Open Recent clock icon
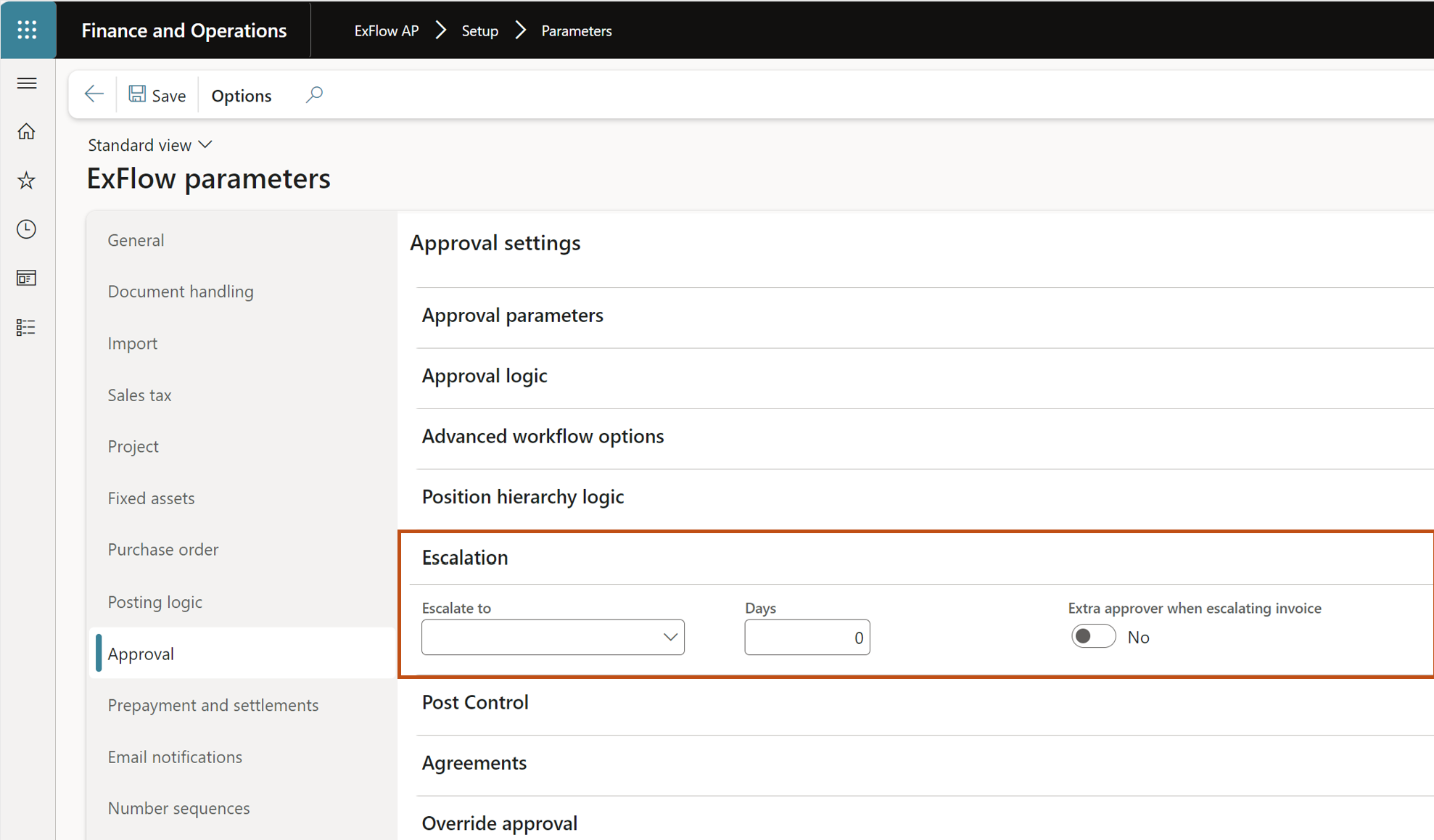Screen dimensions: 1434x840 pyautogui.click(x=27, y=229)
